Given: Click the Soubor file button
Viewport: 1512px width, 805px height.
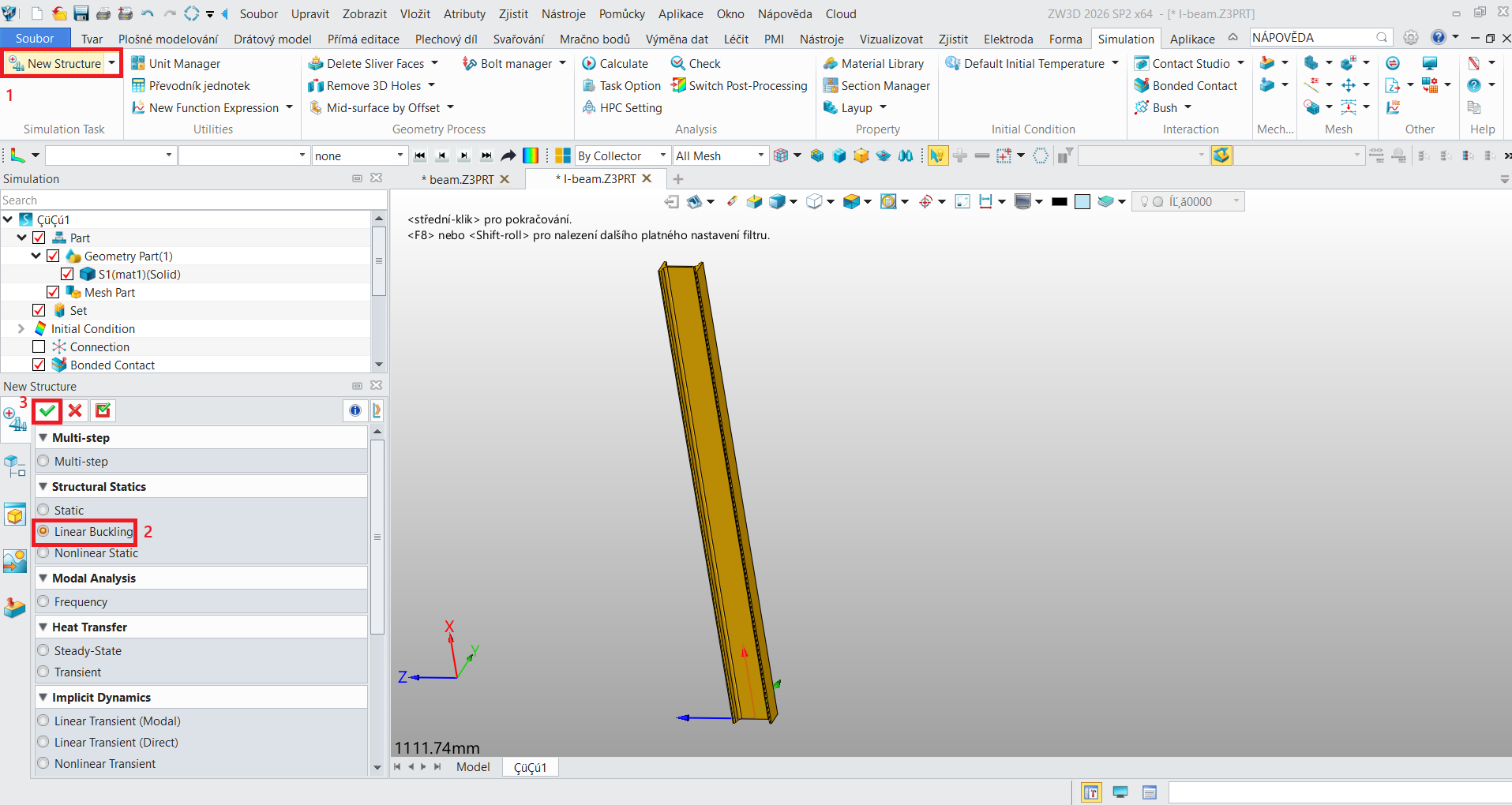Looking at the screenshot, I should click(x=35, y=39).
